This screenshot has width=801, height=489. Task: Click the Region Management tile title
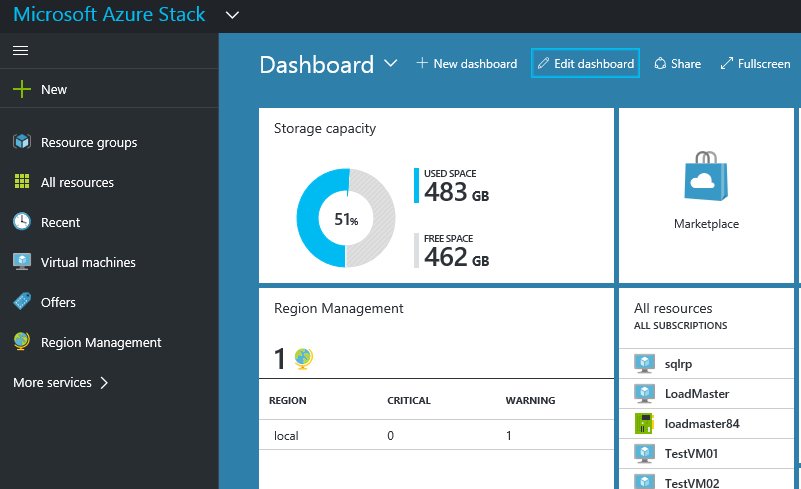pyautogui.click(x=338, y=308)
